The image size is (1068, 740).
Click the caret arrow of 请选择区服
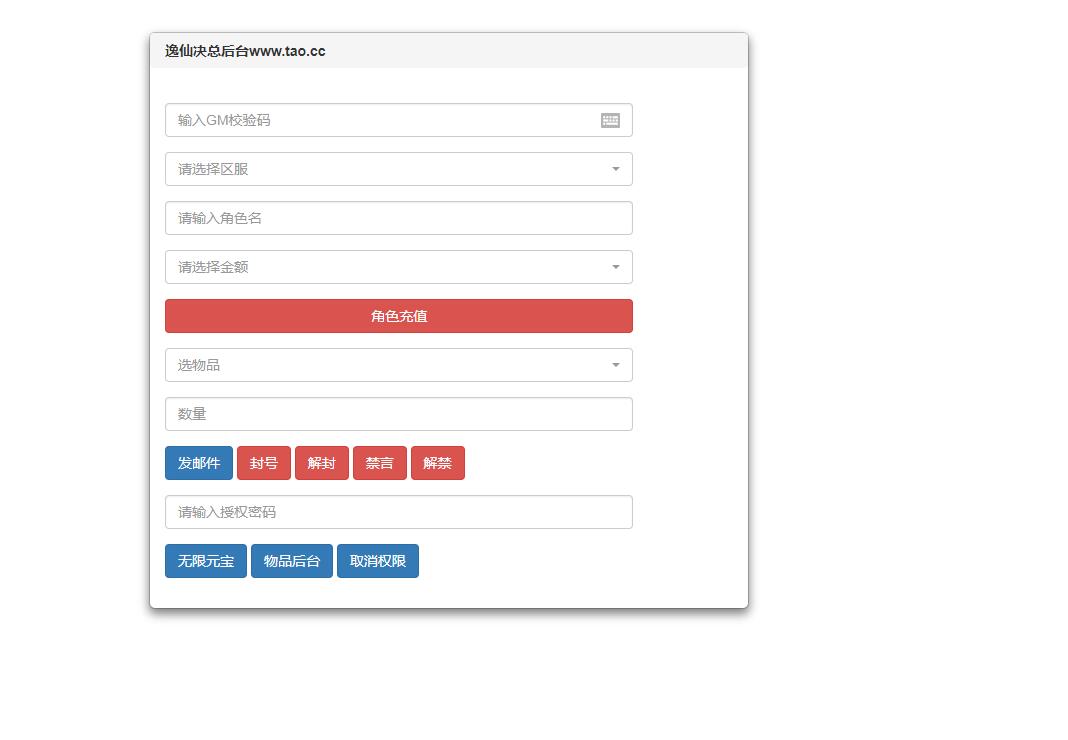click(x=616, y=169)
